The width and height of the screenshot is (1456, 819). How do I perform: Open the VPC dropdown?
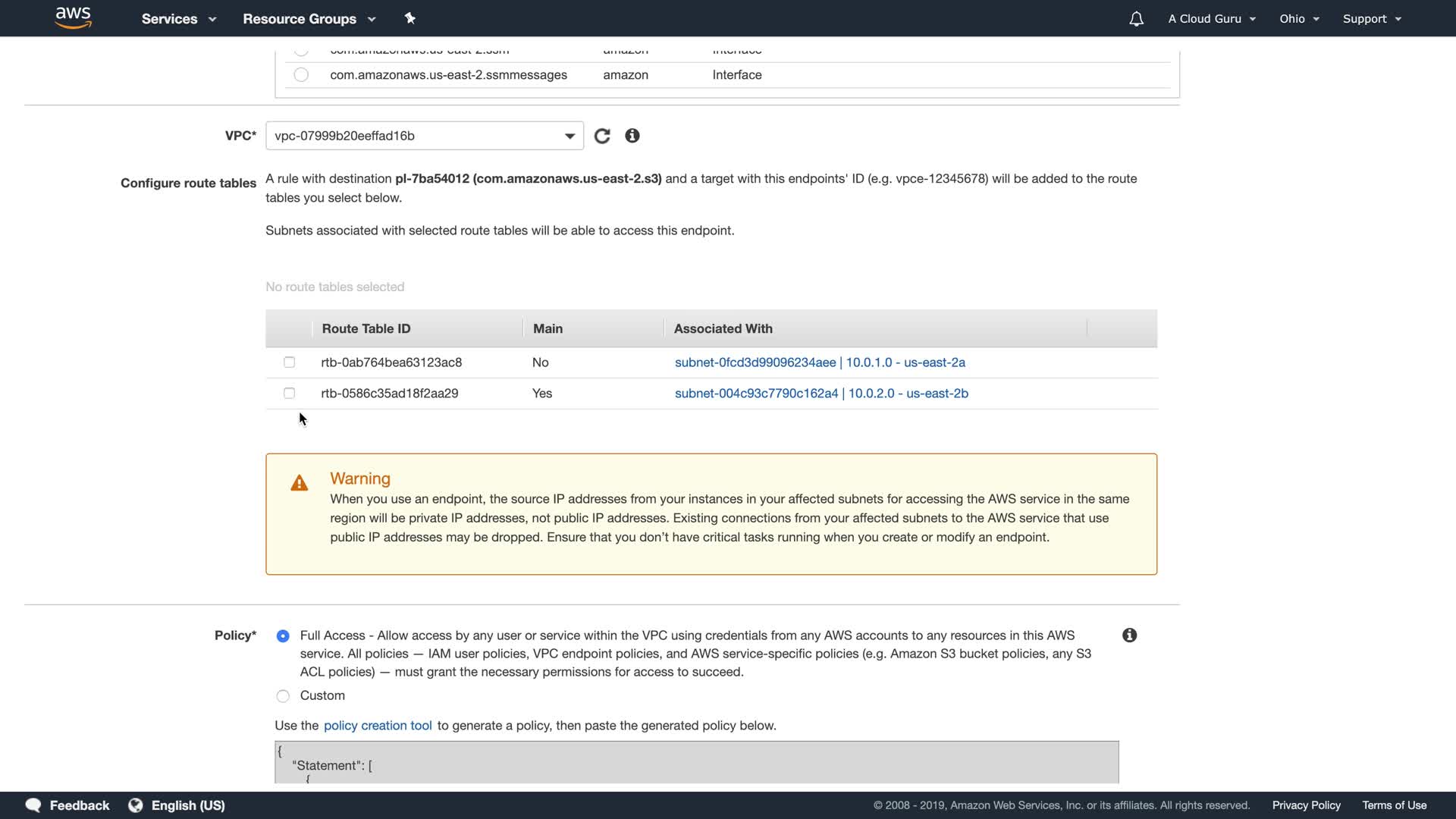coord(424,136)
